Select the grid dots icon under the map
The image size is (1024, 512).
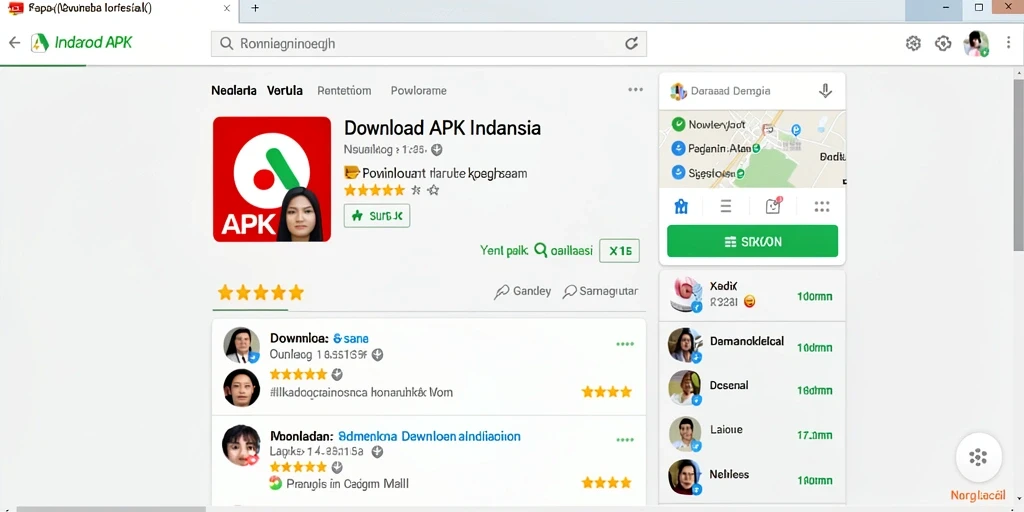pyautogui.click(x=822, y=207)
